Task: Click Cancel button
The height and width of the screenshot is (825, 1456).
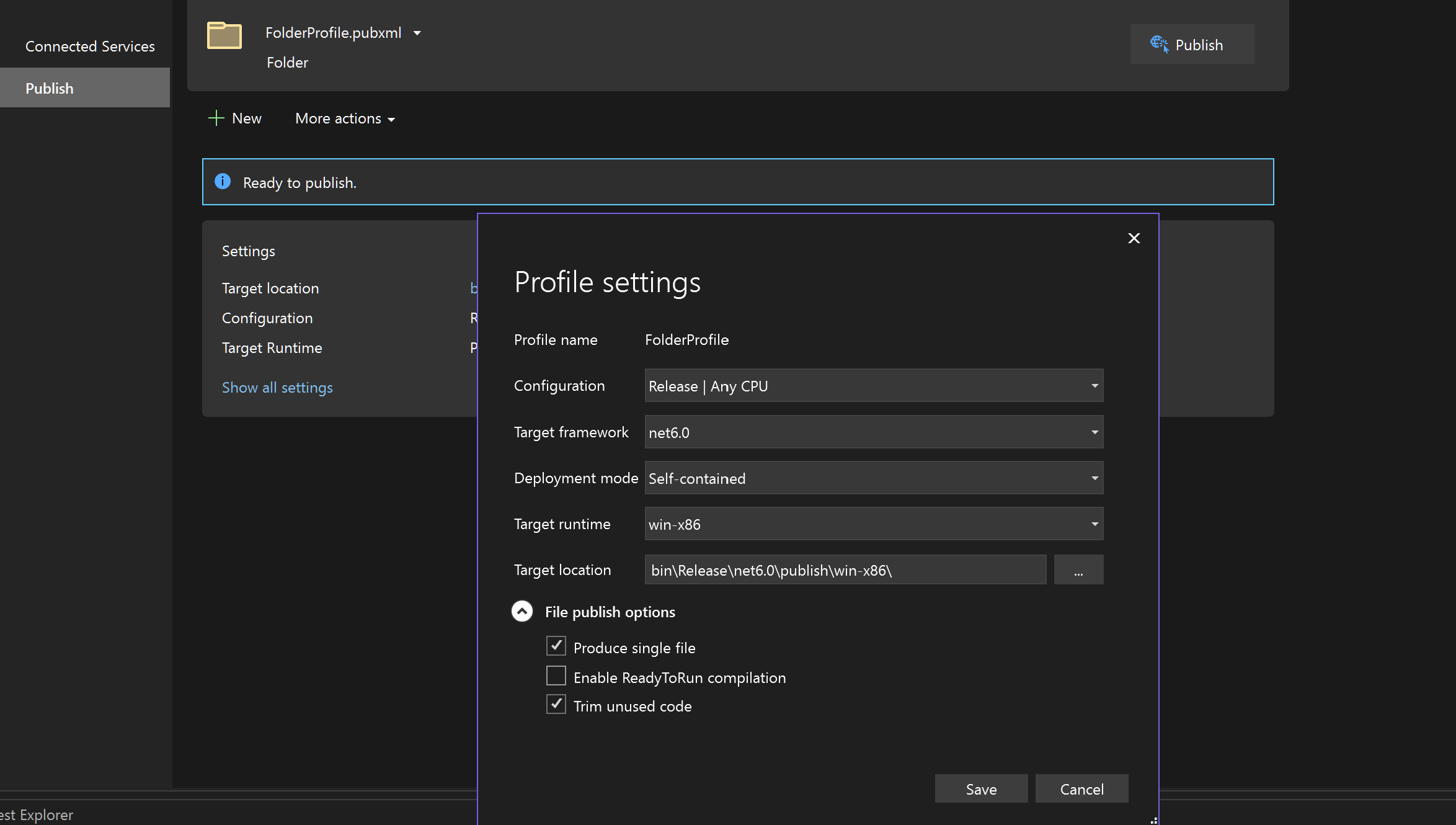Action: [1082, 789]
